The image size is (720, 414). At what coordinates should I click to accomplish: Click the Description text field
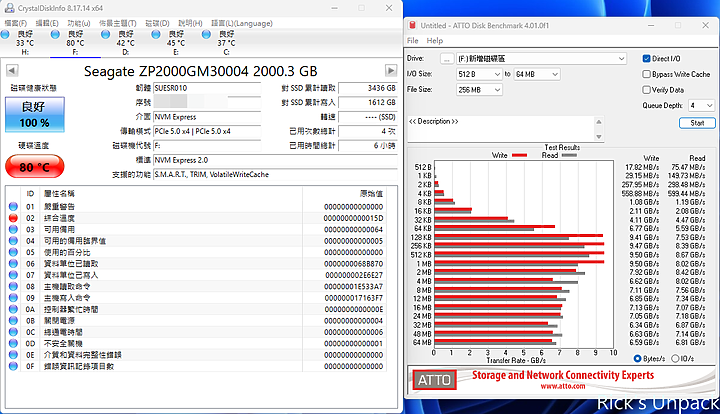[x=501, y=129]
